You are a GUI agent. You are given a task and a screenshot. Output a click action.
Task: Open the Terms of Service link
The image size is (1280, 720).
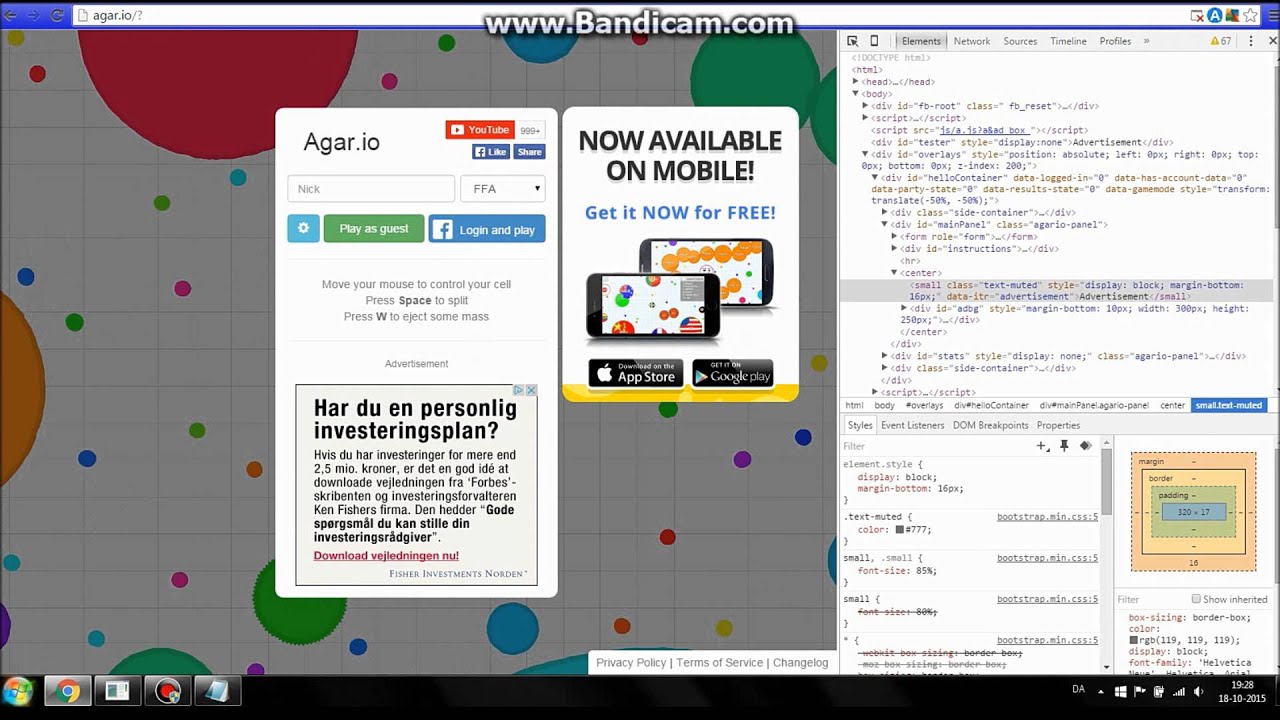719,663
